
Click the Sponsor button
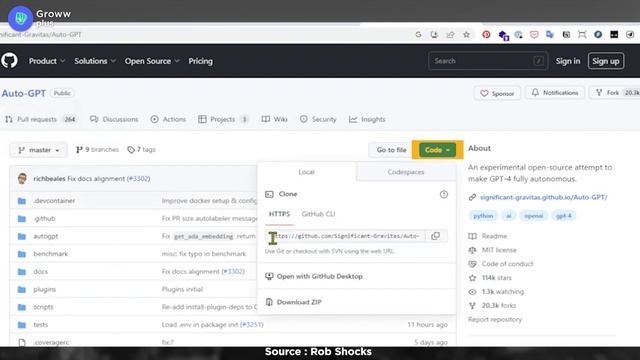(x=497, y=93)
